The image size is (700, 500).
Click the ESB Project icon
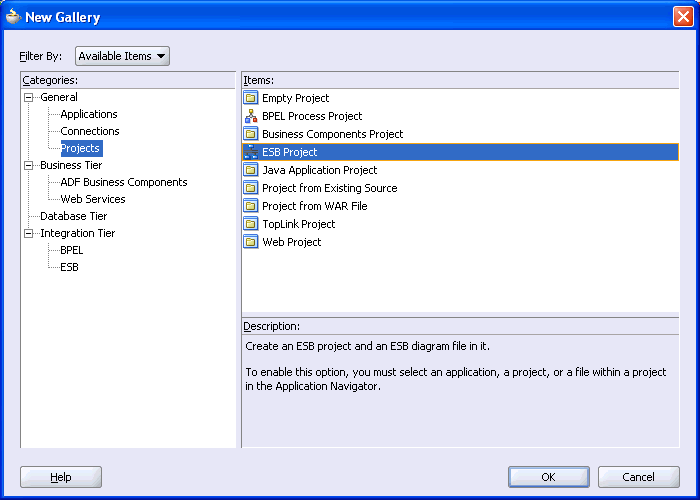click(251, 152)
